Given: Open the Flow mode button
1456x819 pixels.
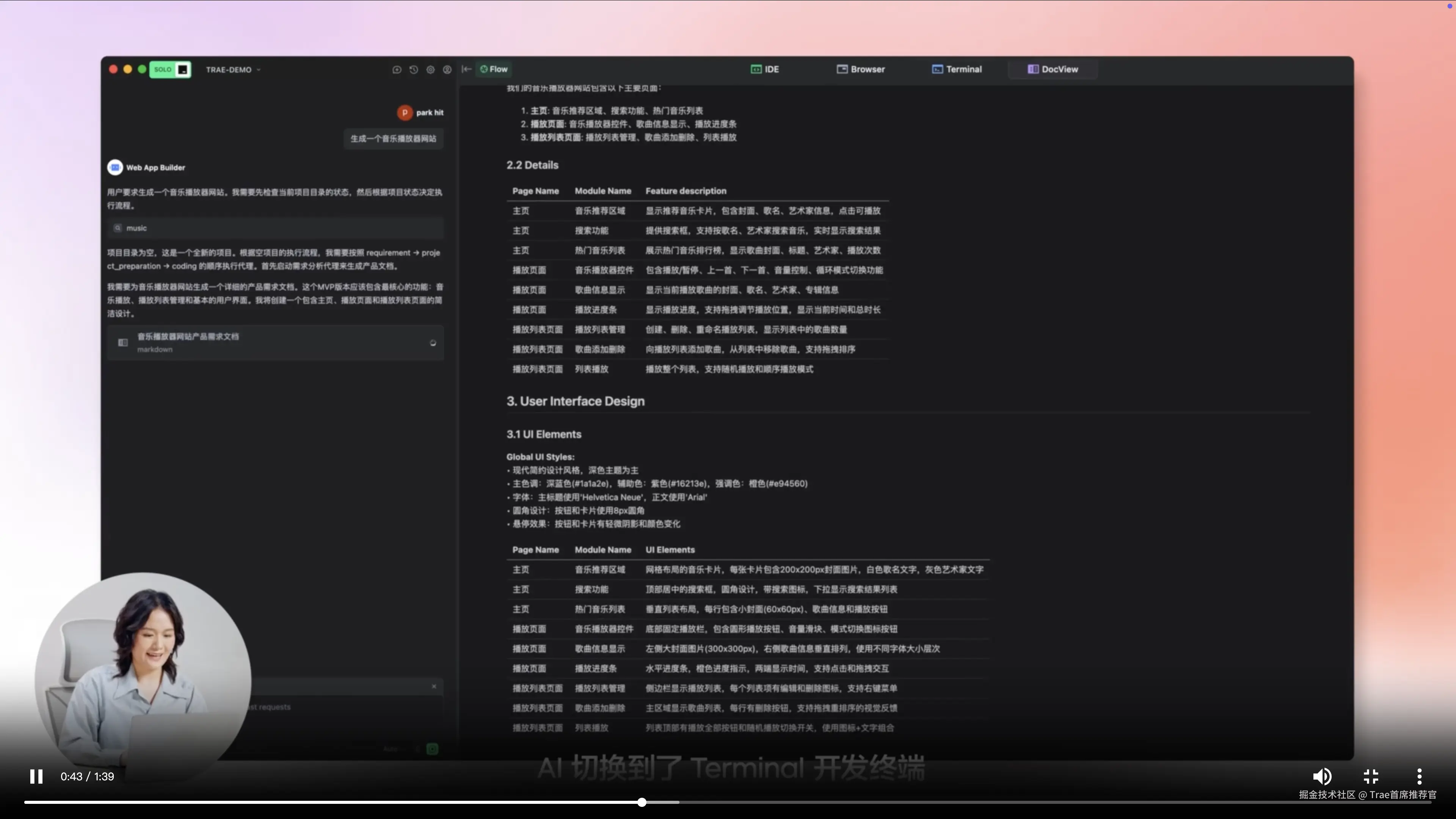Looking at the screenshot, I should (493, 69).
